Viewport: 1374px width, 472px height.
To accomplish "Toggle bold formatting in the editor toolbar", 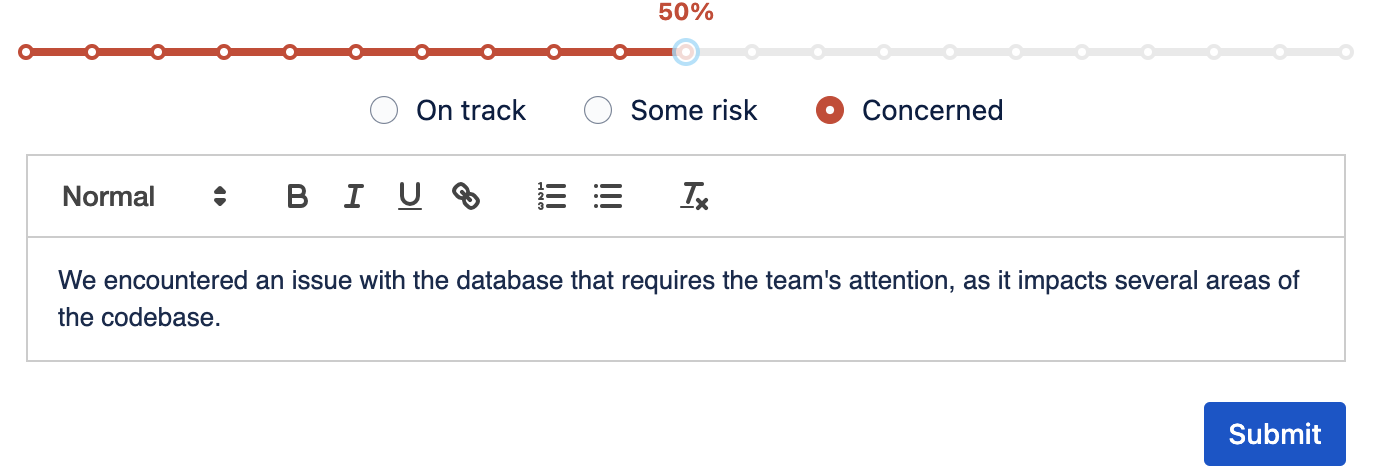I will point(297,196).
